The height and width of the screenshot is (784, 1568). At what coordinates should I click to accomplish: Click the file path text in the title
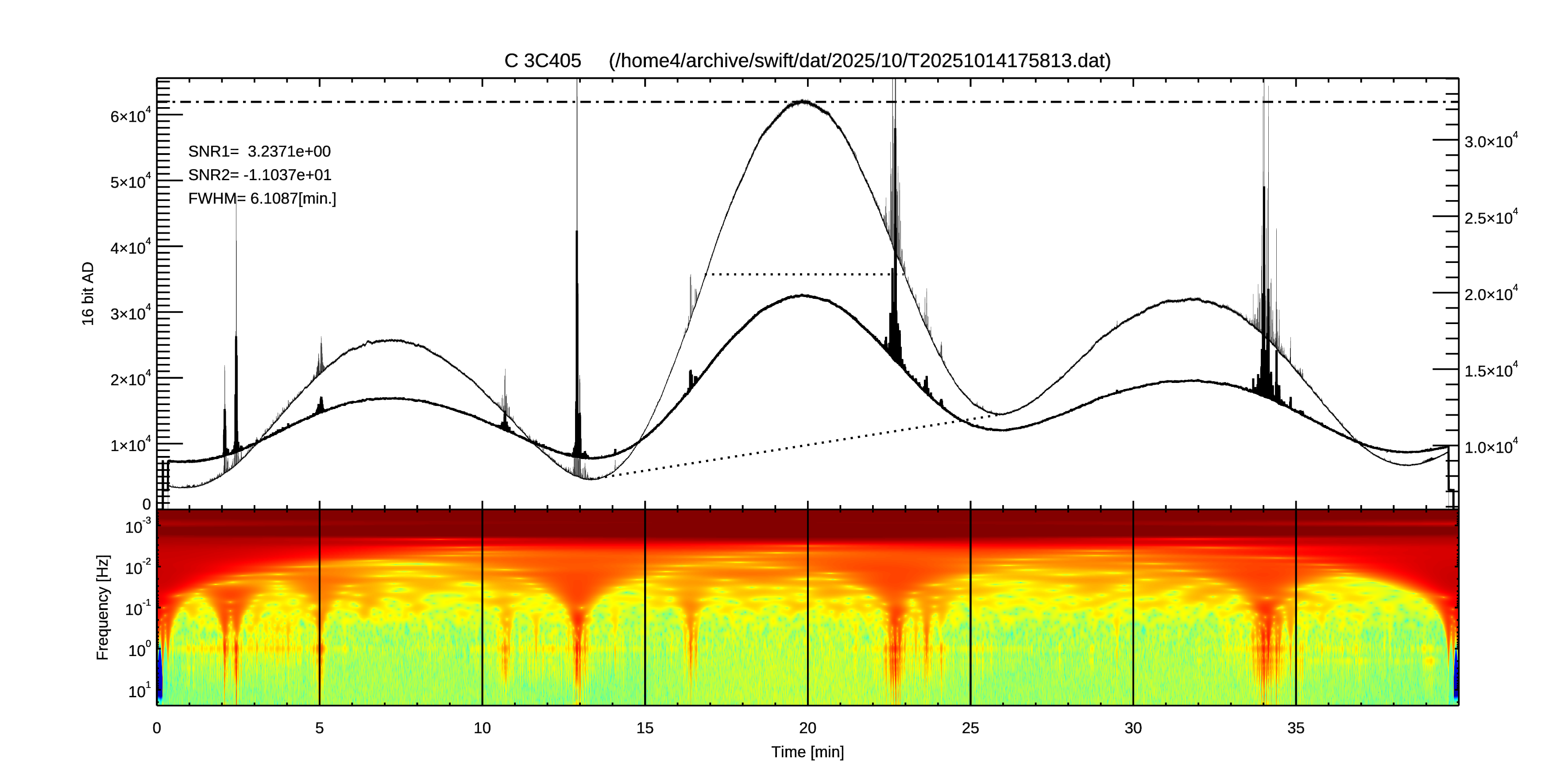(860, 61)
